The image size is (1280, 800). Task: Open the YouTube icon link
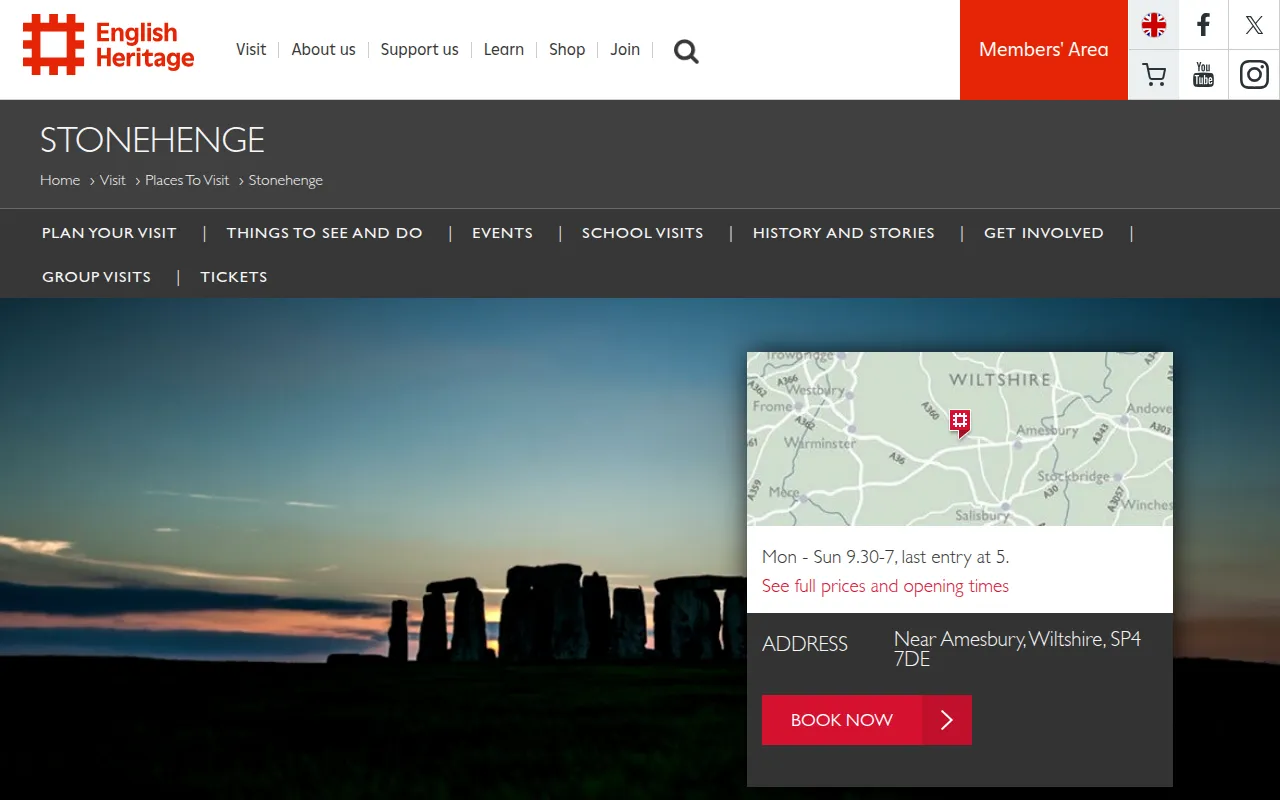[1204, 75]
